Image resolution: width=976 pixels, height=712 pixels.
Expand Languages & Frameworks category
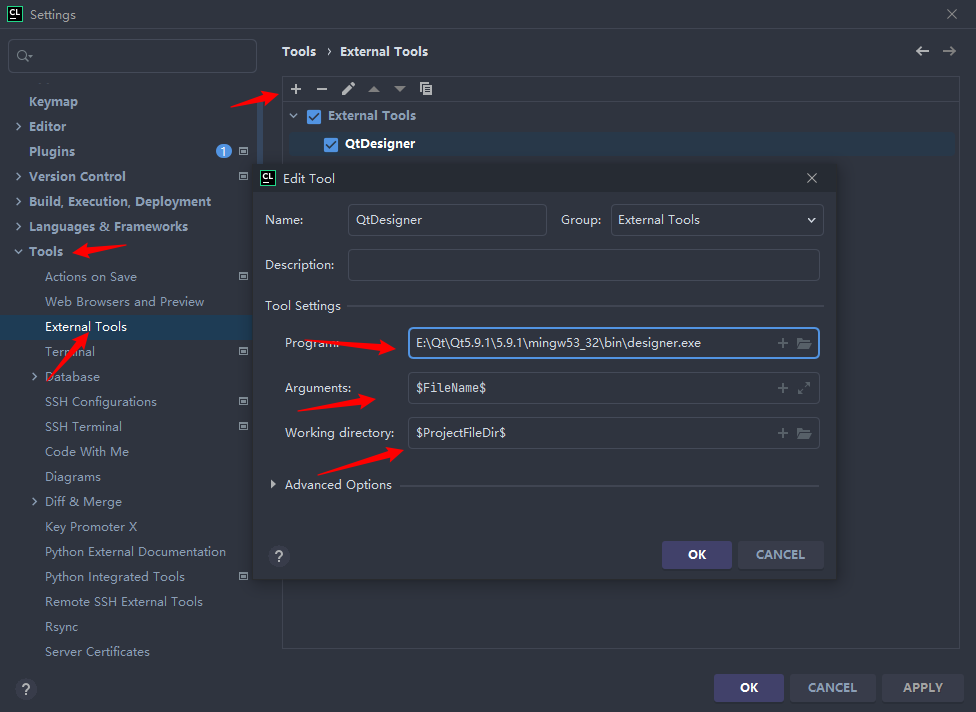point(18,227)
